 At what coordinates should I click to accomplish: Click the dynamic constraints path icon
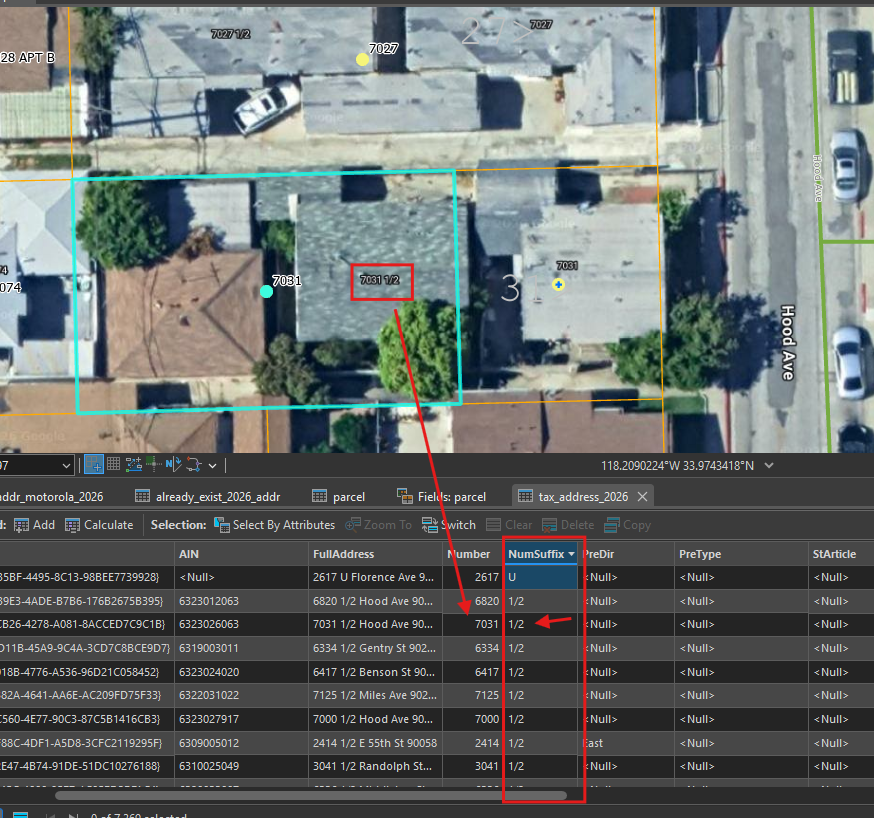194,464
